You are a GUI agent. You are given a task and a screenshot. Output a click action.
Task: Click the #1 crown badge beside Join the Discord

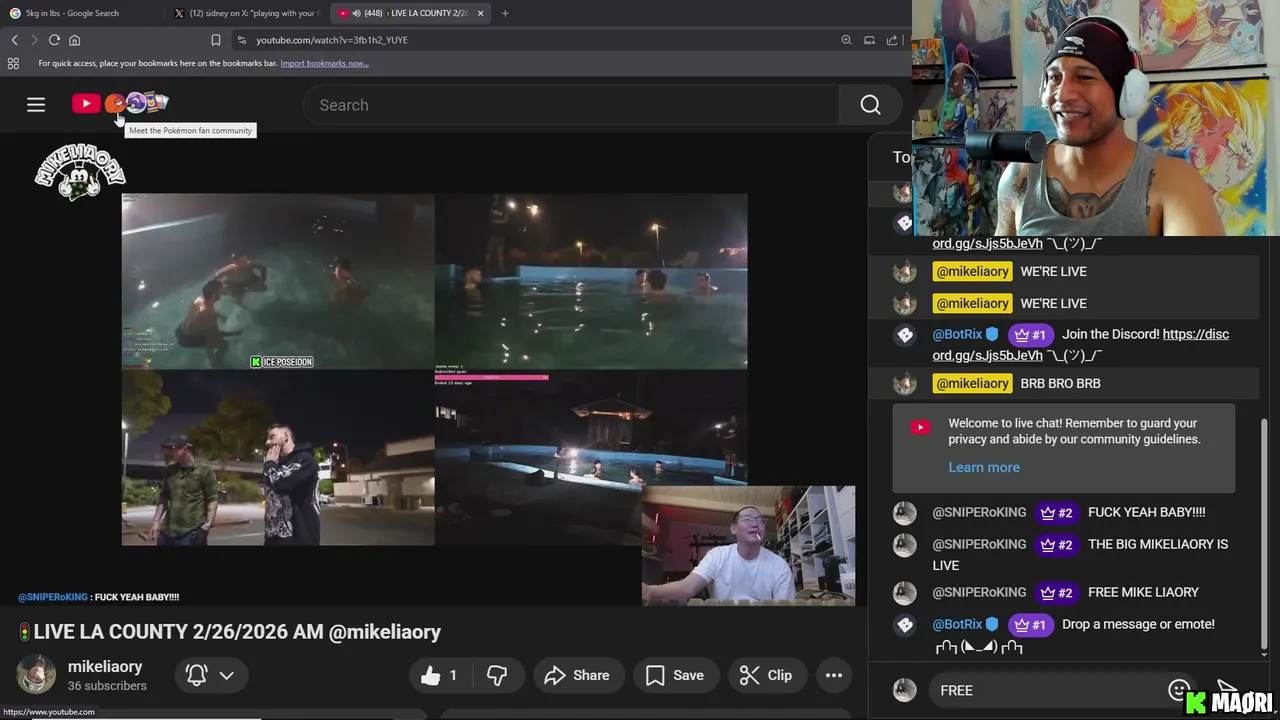1030,335
